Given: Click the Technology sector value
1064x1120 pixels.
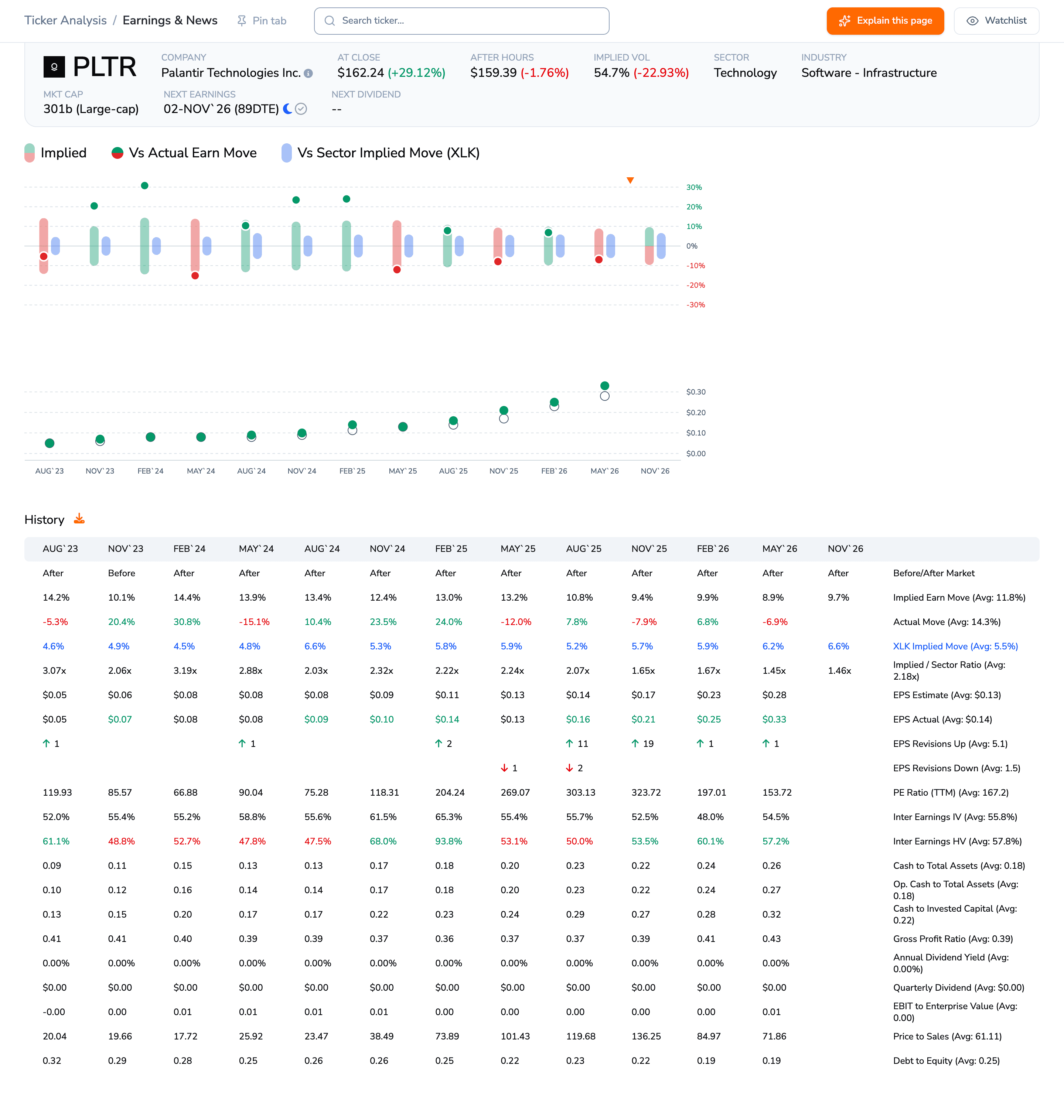Looking at the screenshot, I should tap(745, 73).
